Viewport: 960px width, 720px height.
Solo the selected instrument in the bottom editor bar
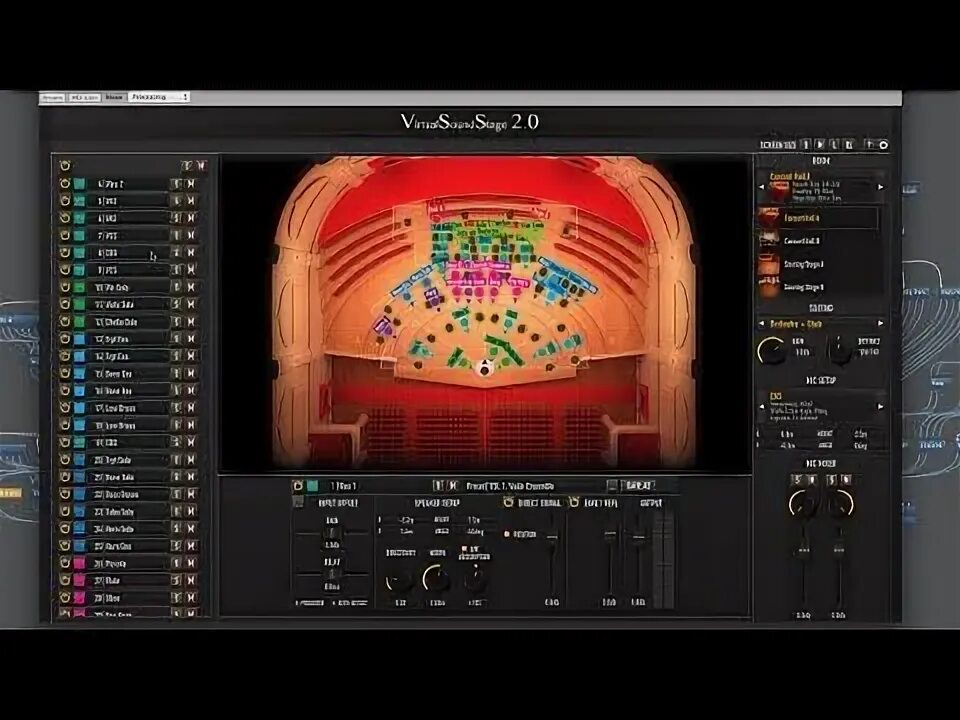point(438,486)
